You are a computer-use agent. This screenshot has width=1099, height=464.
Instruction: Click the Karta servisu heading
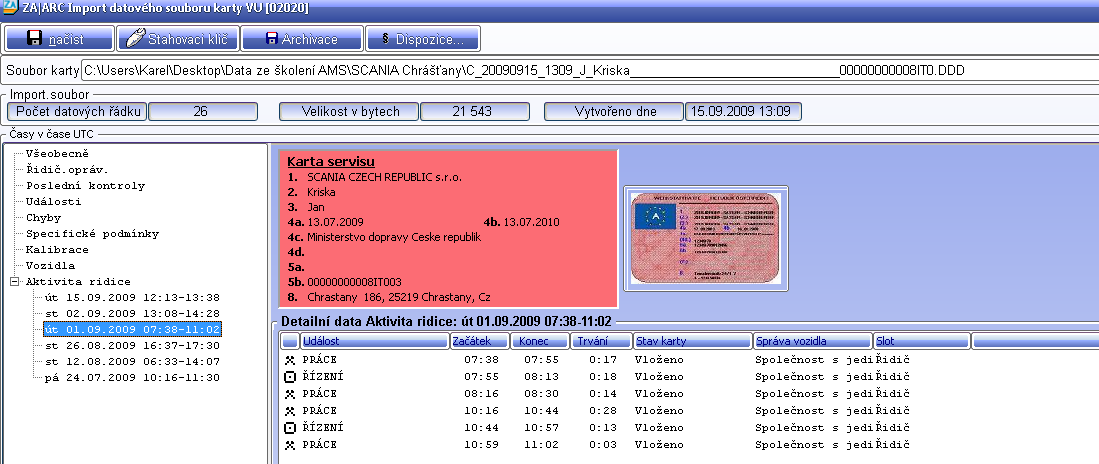coord(331,162)
